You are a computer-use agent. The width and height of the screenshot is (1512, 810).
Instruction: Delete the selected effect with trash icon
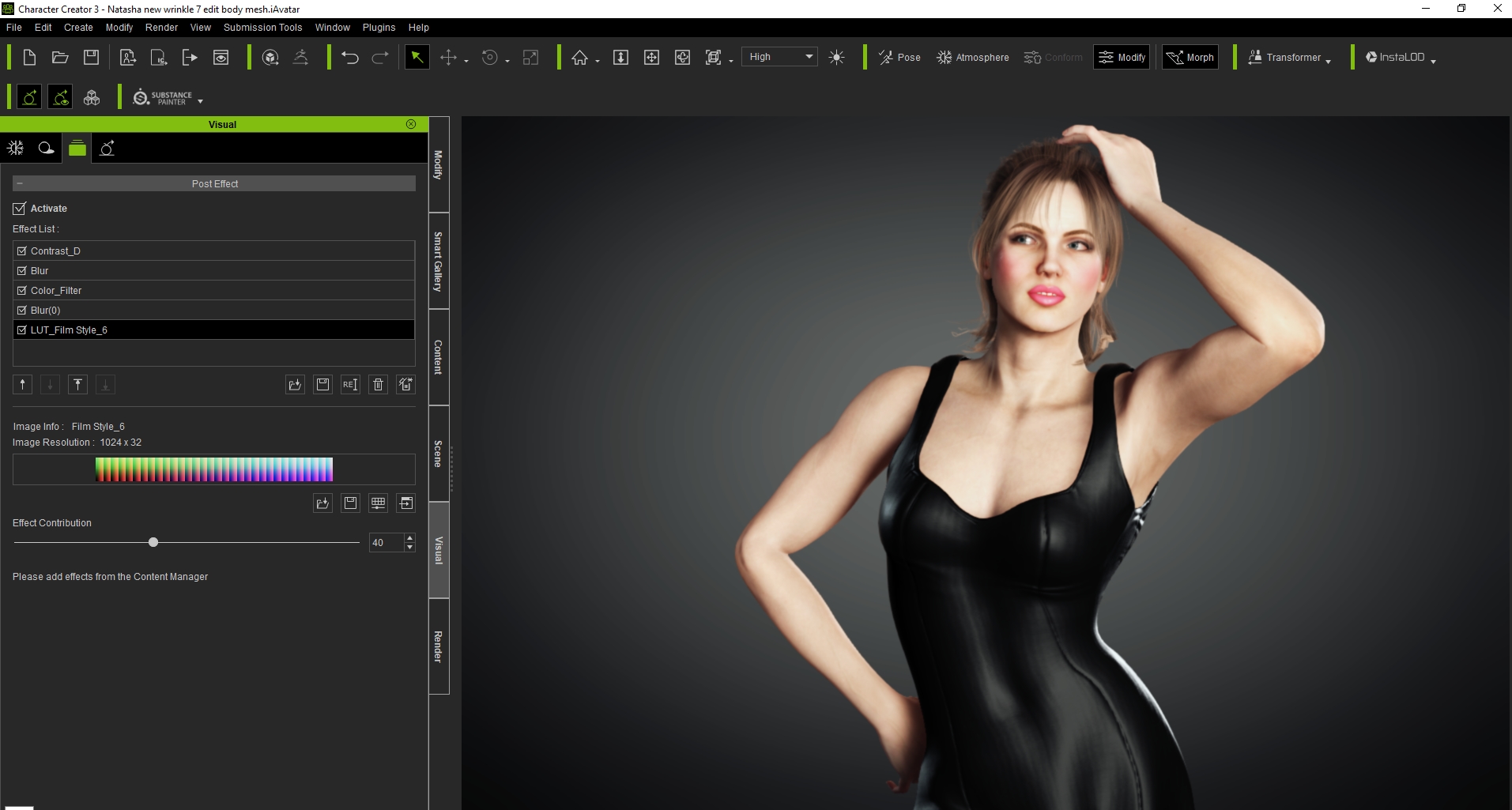378,385
